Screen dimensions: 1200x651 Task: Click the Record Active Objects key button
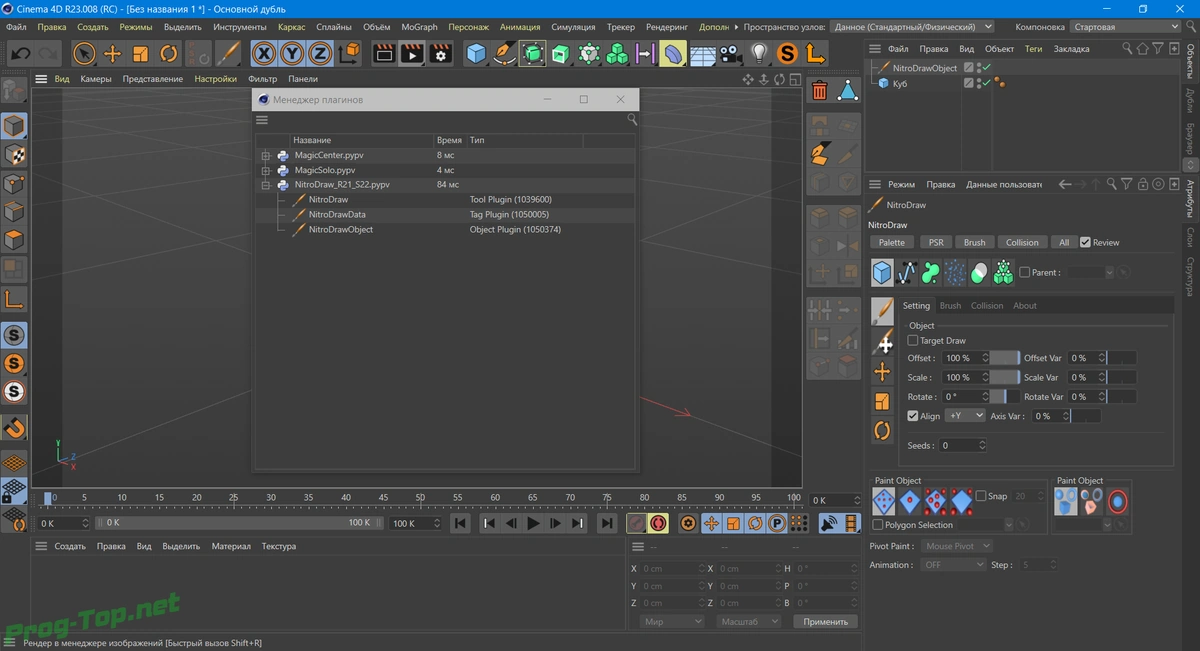pyautogui.click(x=636, y=523)
